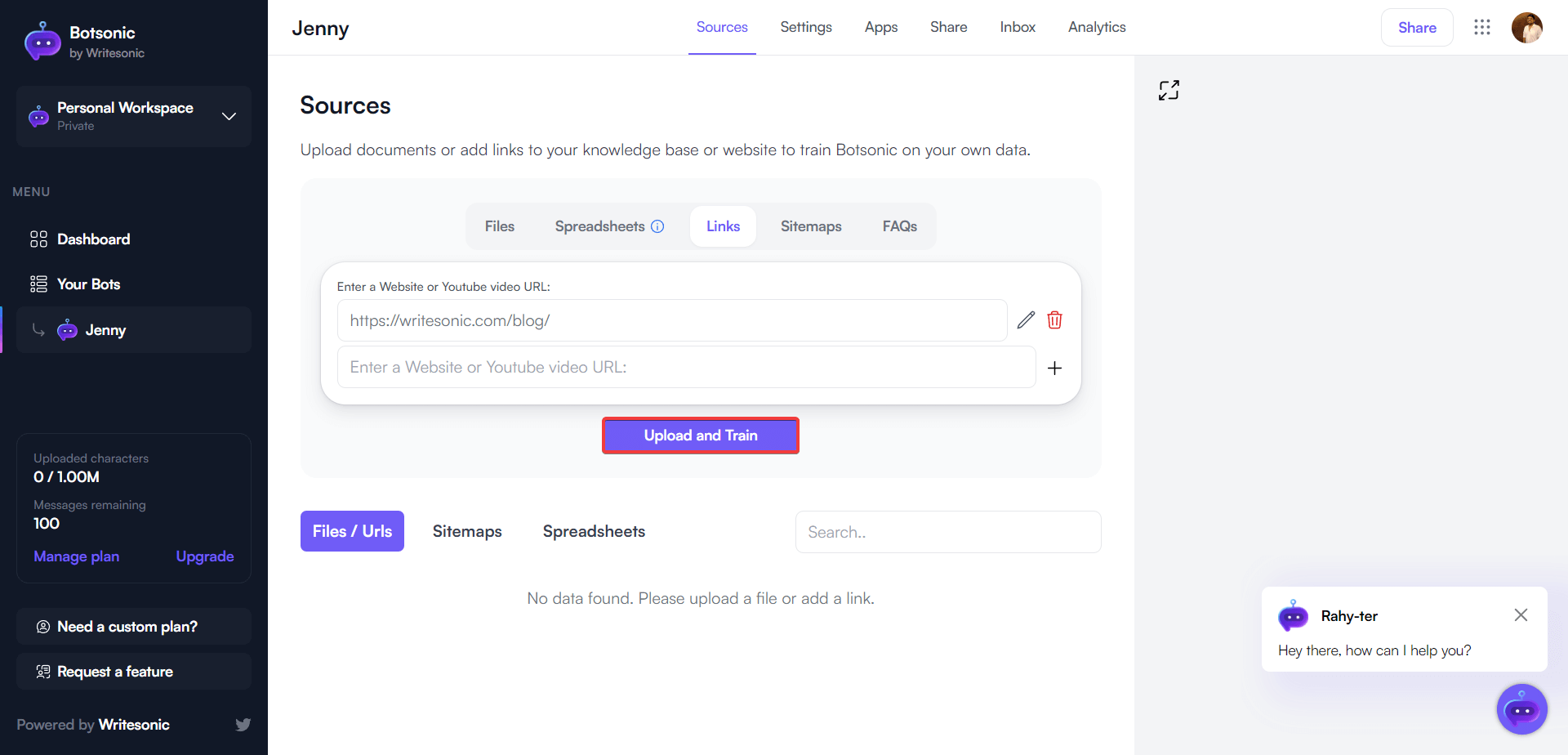
Task: Dismiss the Rahy-ter chat popup
Action: coord(1521,614)
